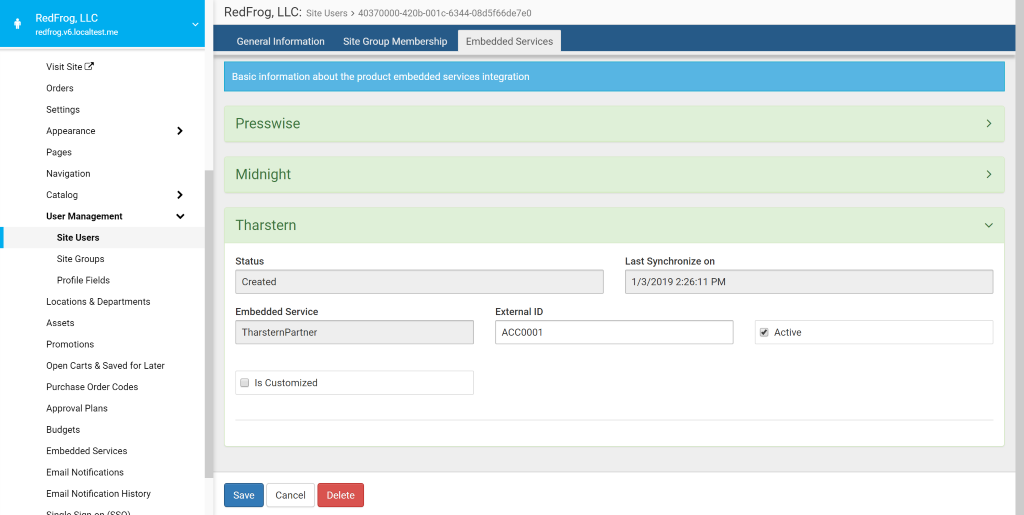Viewport: 1024px width, 515px height.
Task: Select the Embedded Services tab
Action: pos(509,41)
